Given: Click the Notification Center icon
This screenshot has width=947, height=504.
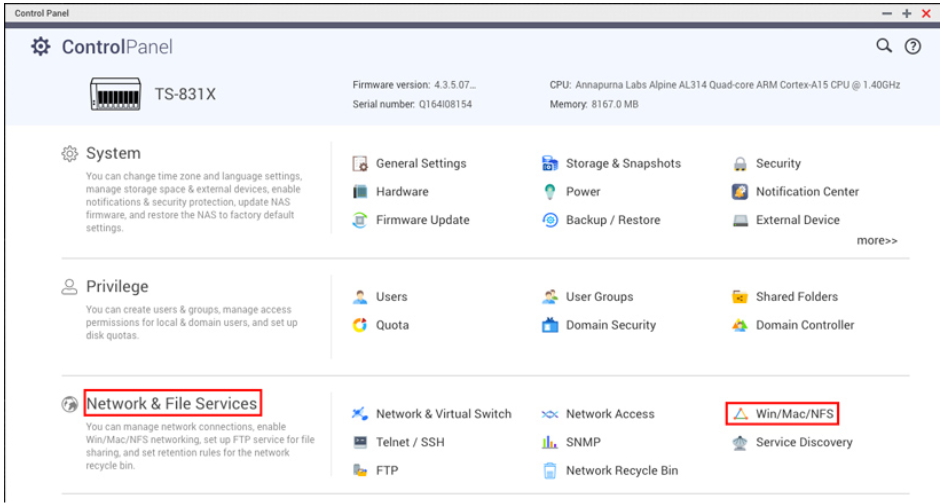Looking at the screenshot, I should (740, 192).
